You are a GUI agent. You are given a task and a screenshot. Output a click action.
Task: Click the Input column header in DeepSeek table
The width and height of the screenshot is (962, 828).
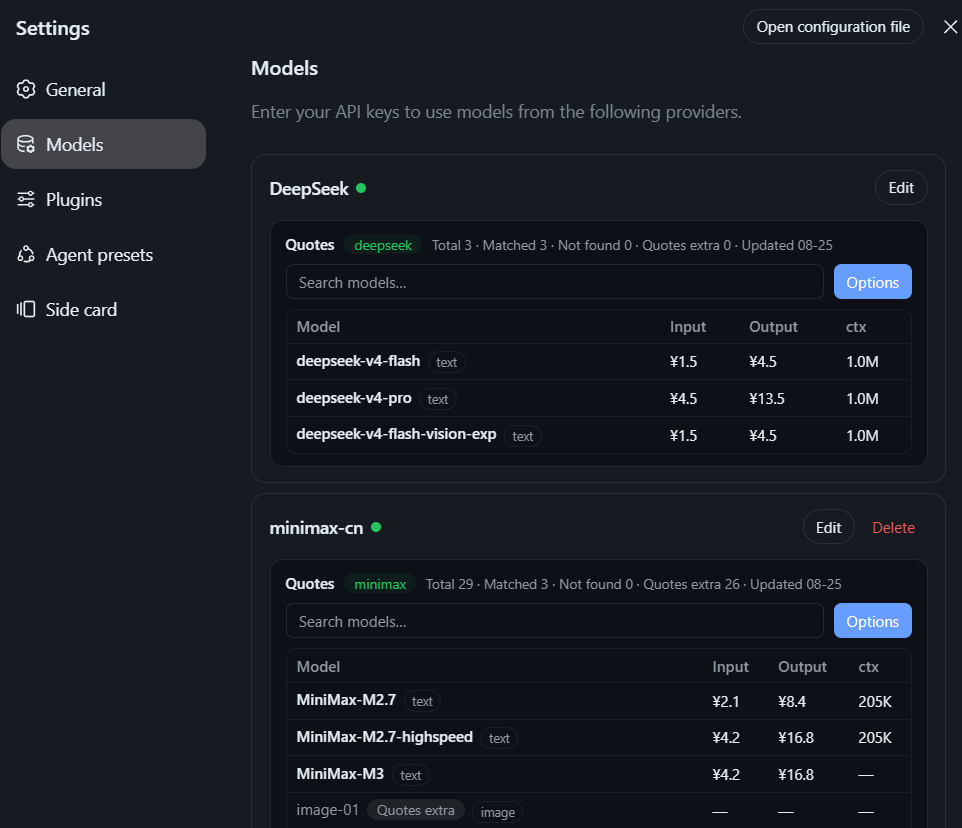(x=688, y=327)
